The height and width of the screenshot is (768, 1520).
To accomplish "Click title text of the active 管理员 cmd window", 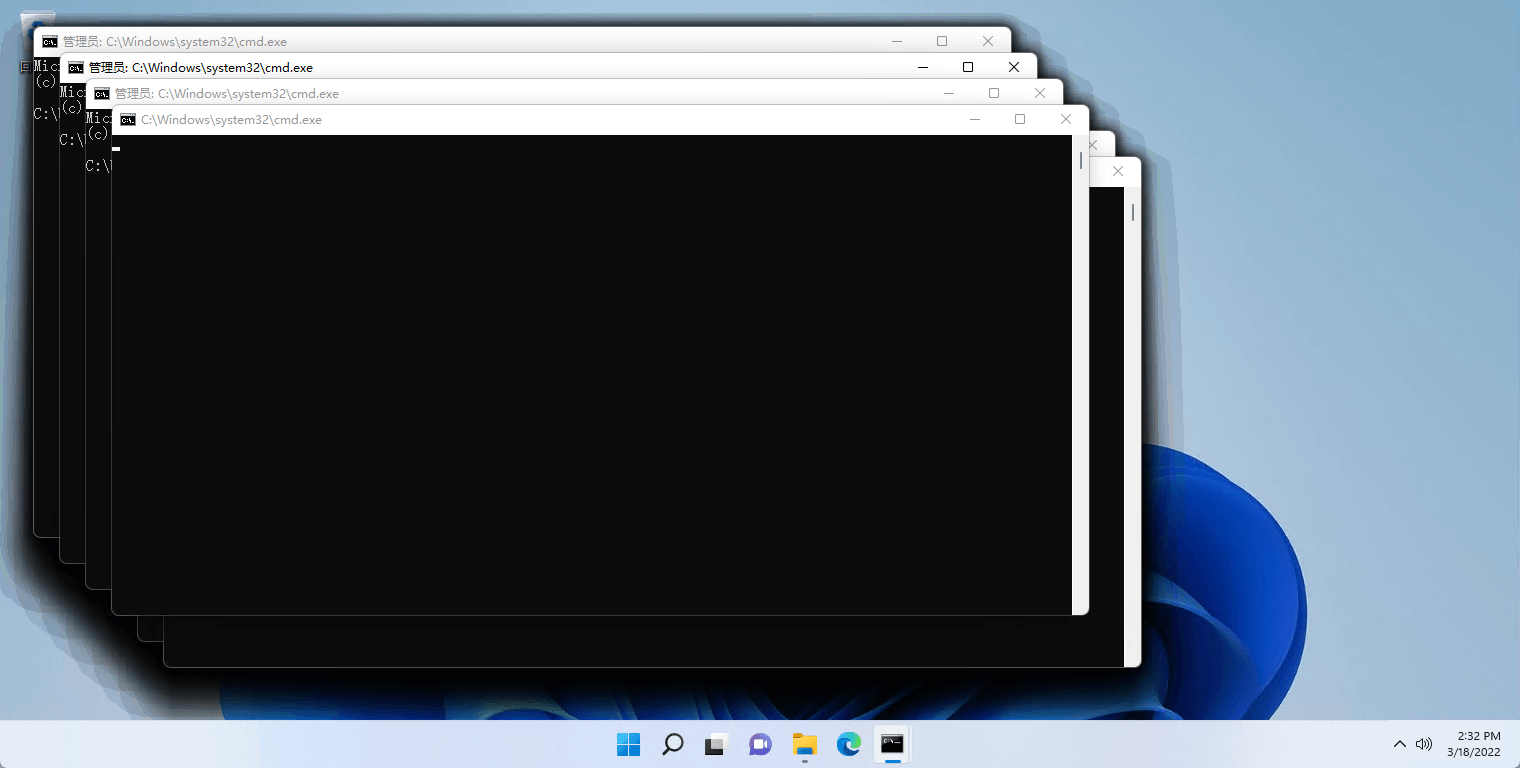I will pos(200,68).
